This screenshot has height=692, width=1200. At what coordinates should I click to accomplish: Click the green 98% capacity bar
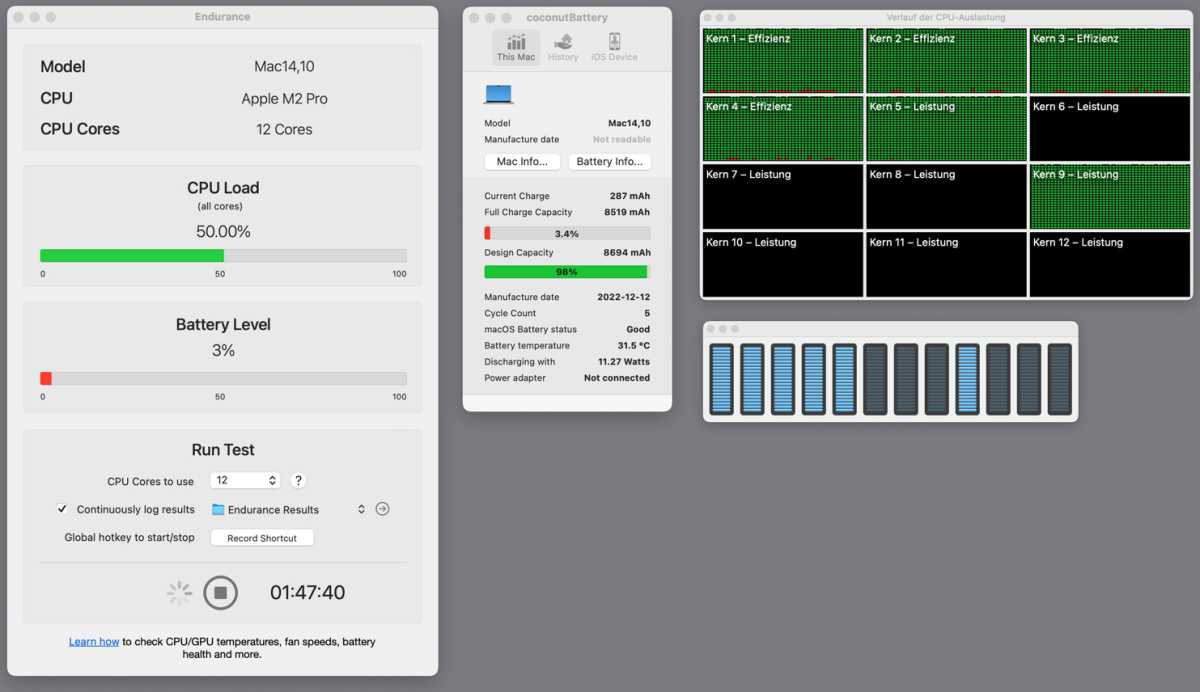coord(567,272)
